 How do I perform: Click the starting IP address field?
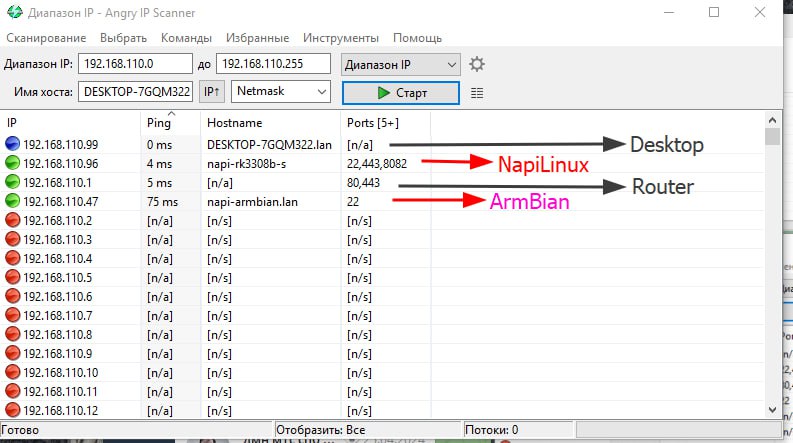[135, 64]
